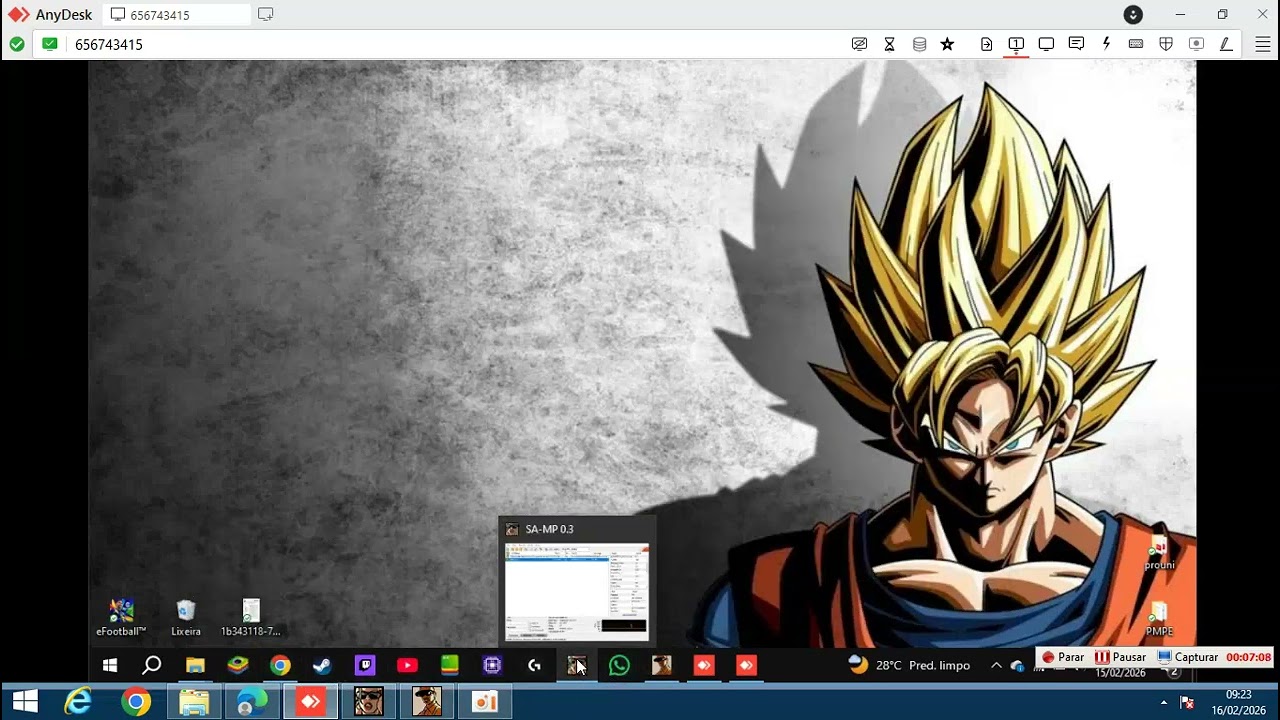Open the eFootball desktop shortcut
Image resolution: width=1280 pixels, height=720 pixels.
[121, 617]
